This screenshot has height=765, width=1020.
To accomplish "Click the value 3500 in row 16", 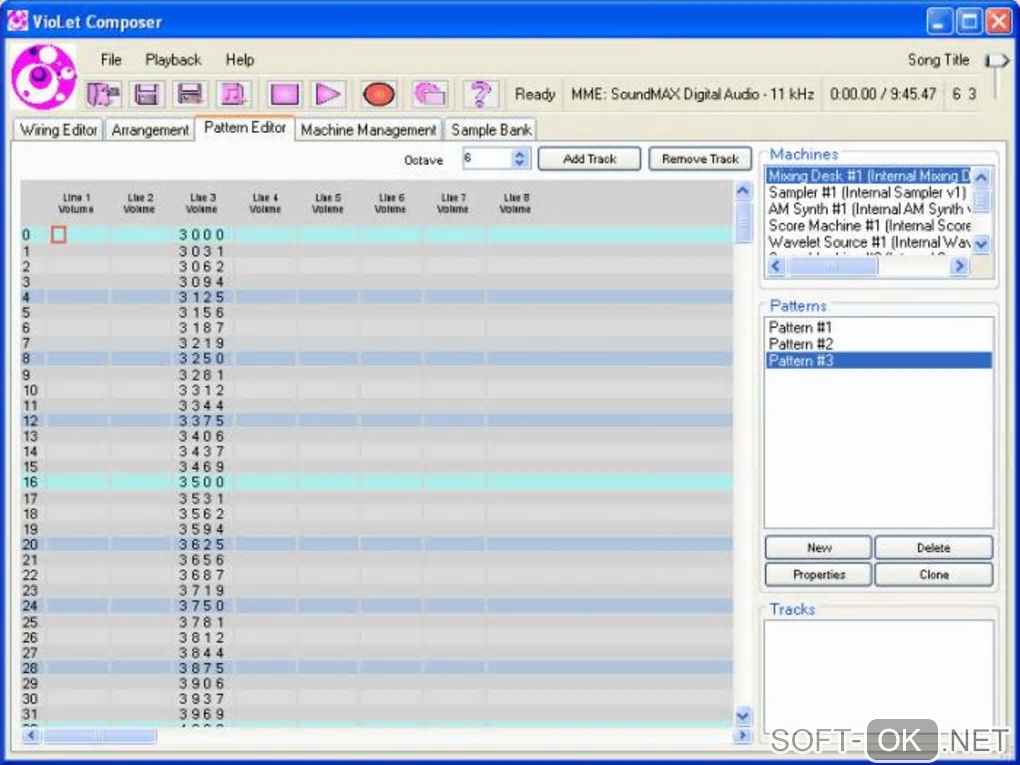I will pyautogui.click(x=202, y=482).
